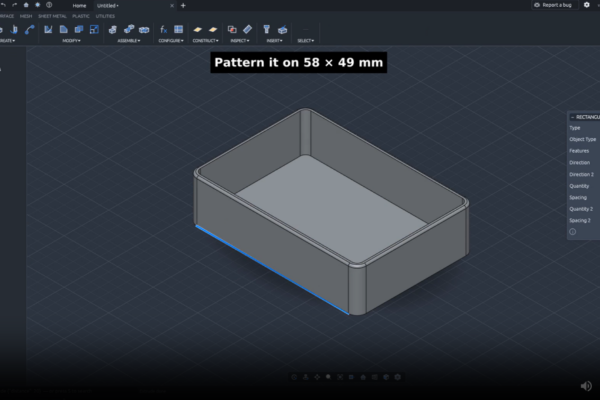Click the Interference icon in Inspect

[232, 29]
